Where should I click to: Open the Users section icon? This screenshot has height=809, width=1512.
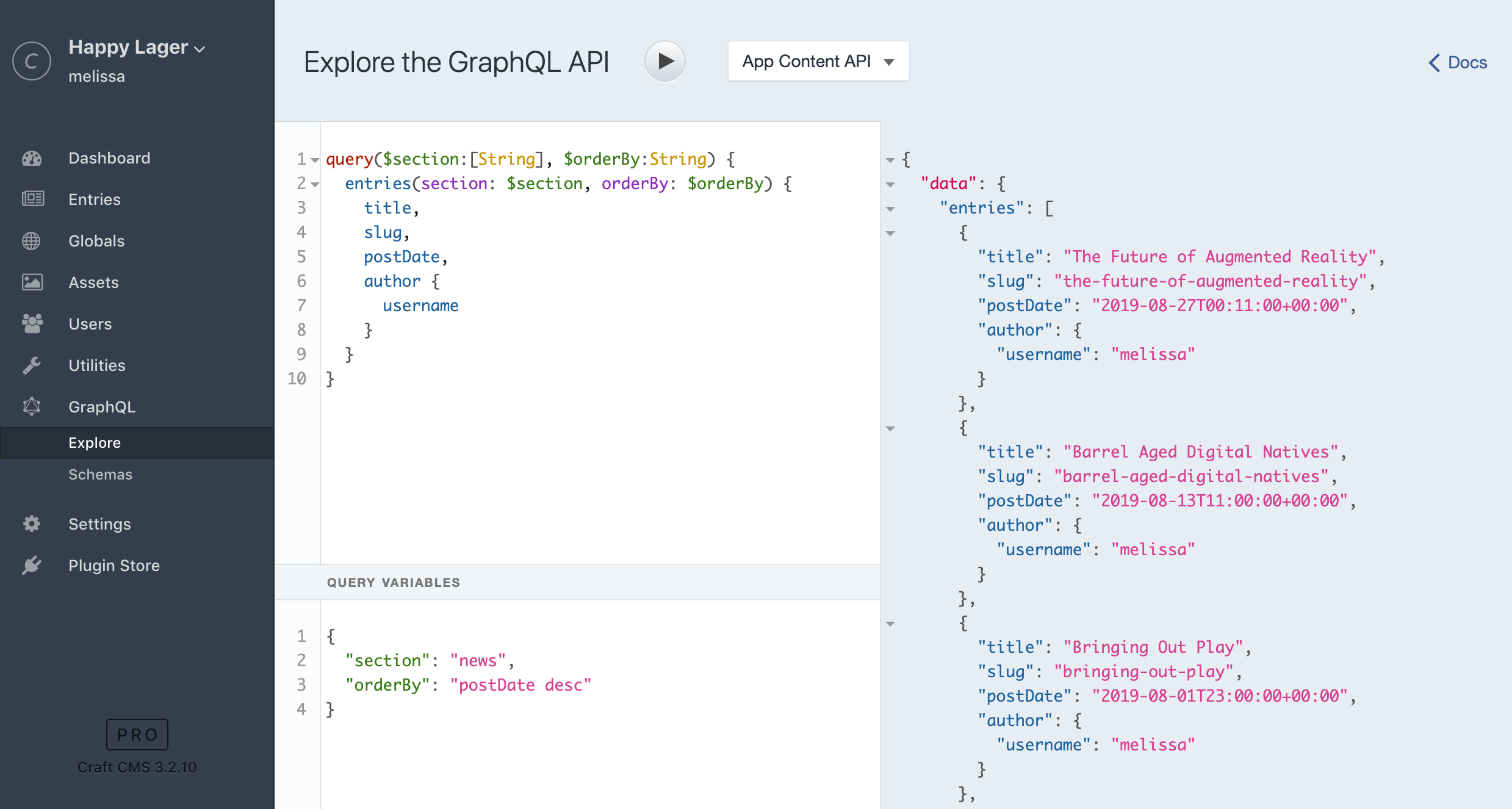32,323
